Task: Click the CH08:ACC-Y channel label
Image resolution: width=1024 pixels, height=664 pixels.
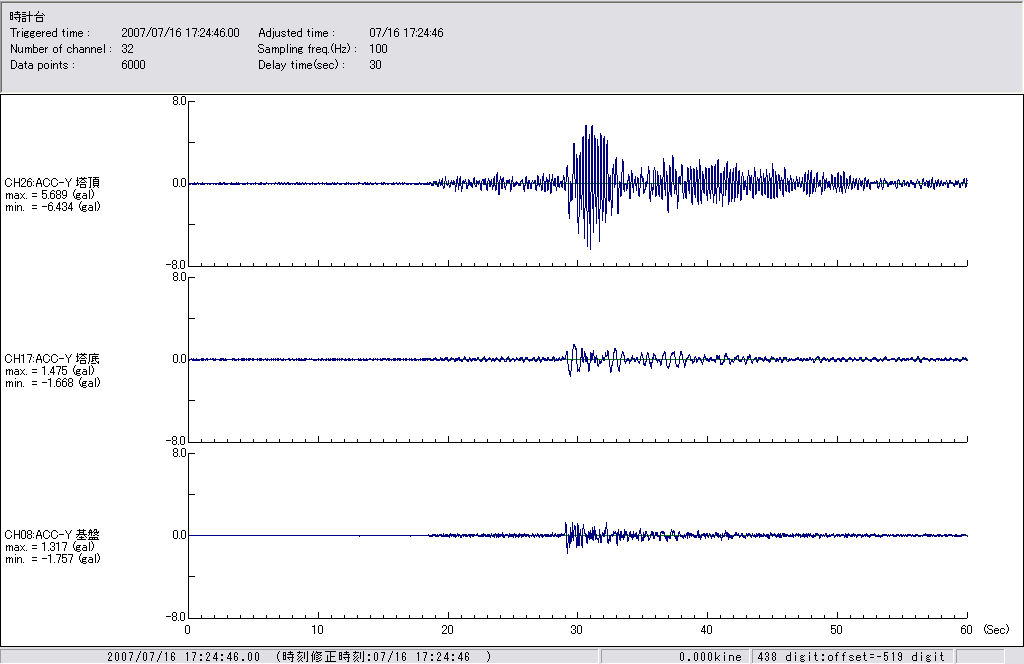Action: (x=52, y=534)
